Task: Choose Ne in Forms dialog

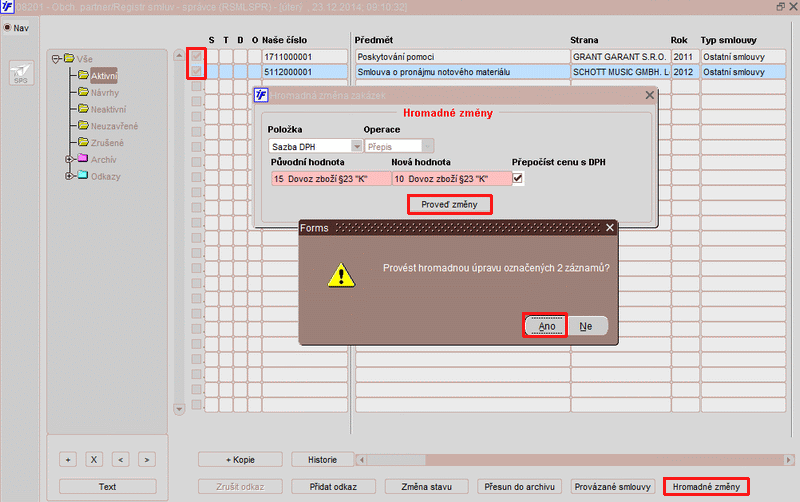Action: click(x=586, y=326)
